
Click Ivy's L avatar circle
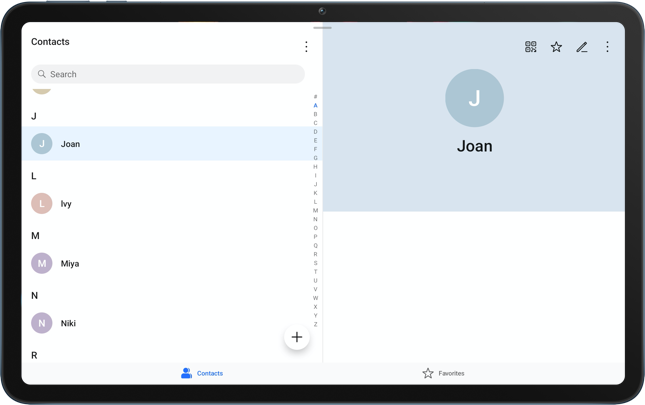pyautogui.click(x=42, y=204)
